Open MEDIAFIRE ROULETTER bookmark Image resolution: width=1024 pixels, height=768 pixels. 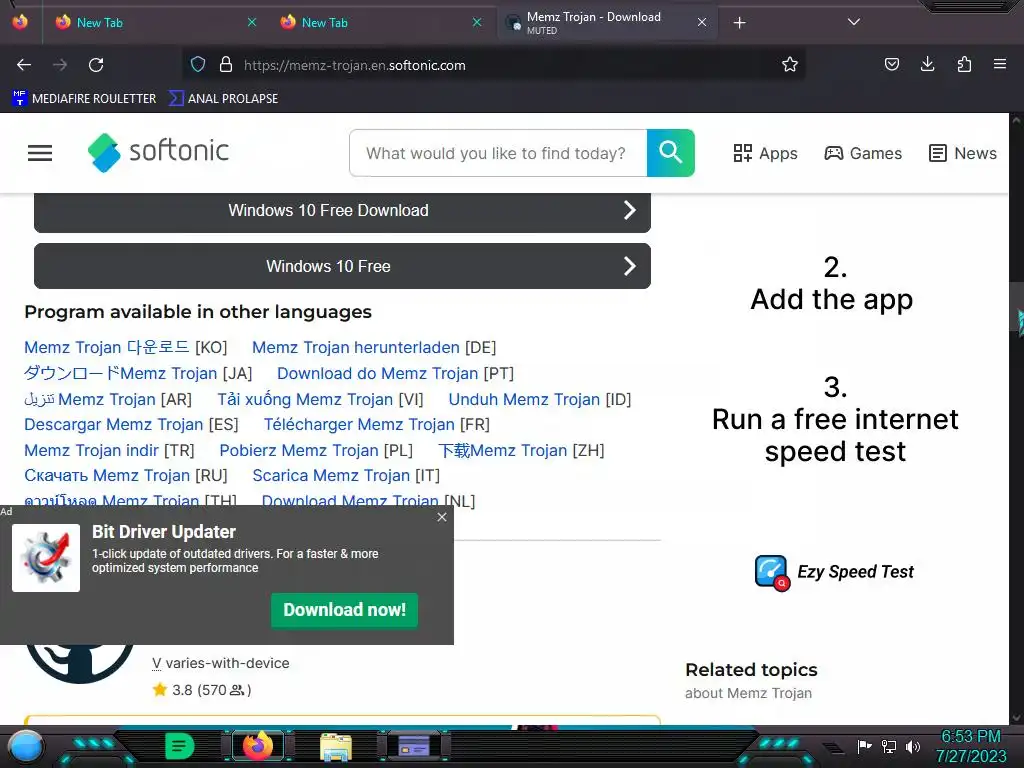84,99
